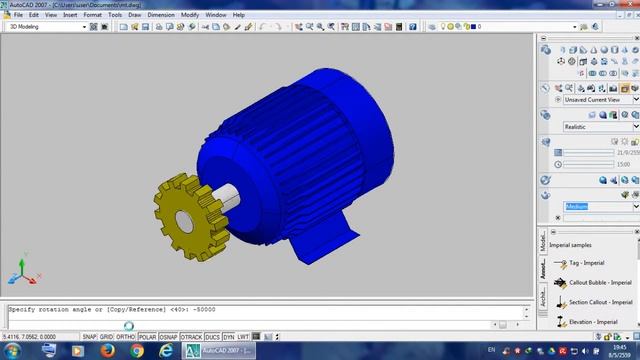Viewport: 640px width, 360px height.
Task: Toggle DUCS in status bar
Action: 212,337
